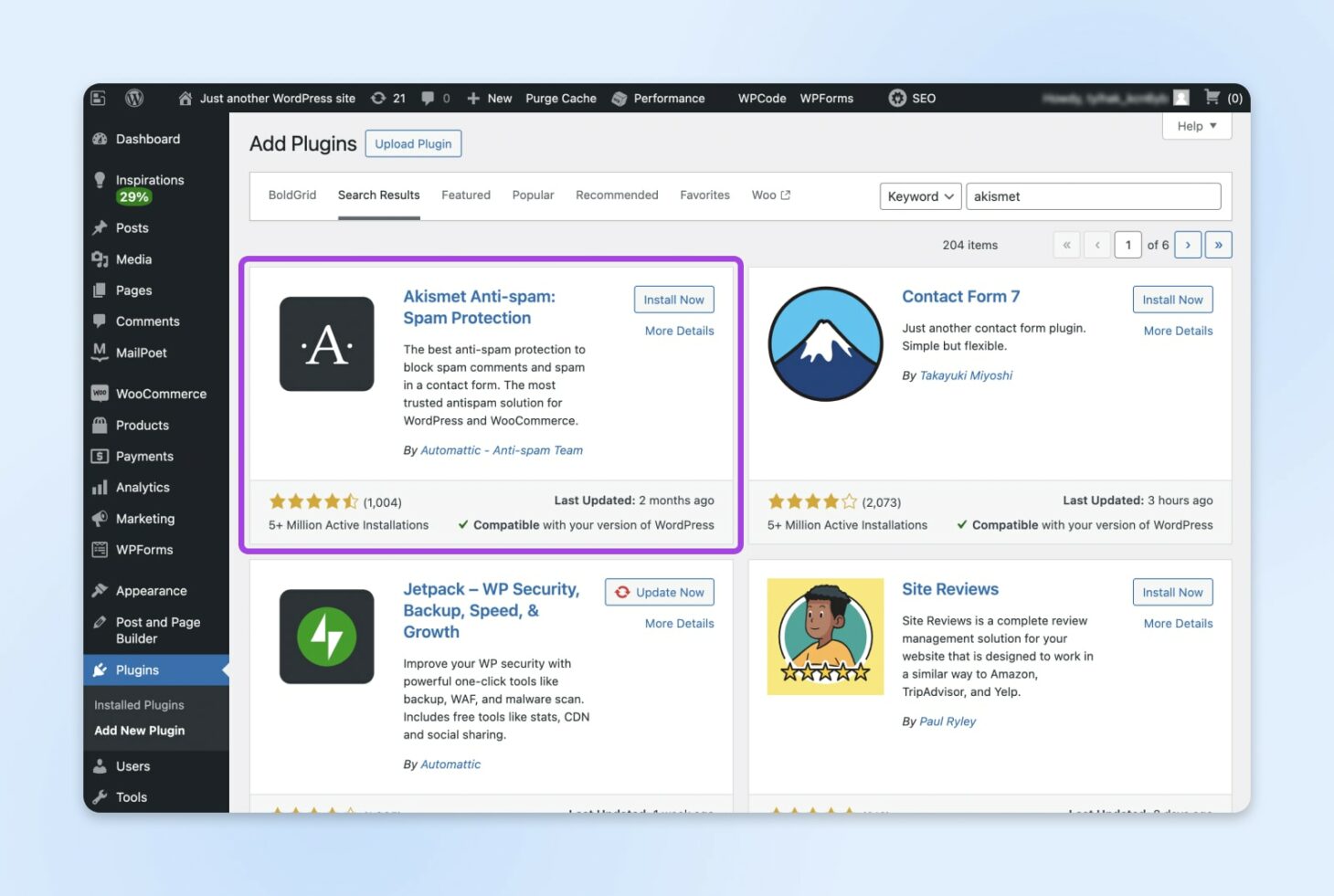Open the Popular tab
Image resolution: width=1334 pixels, height=896 pixels.
pyautogui.click(x=533, y=195)
